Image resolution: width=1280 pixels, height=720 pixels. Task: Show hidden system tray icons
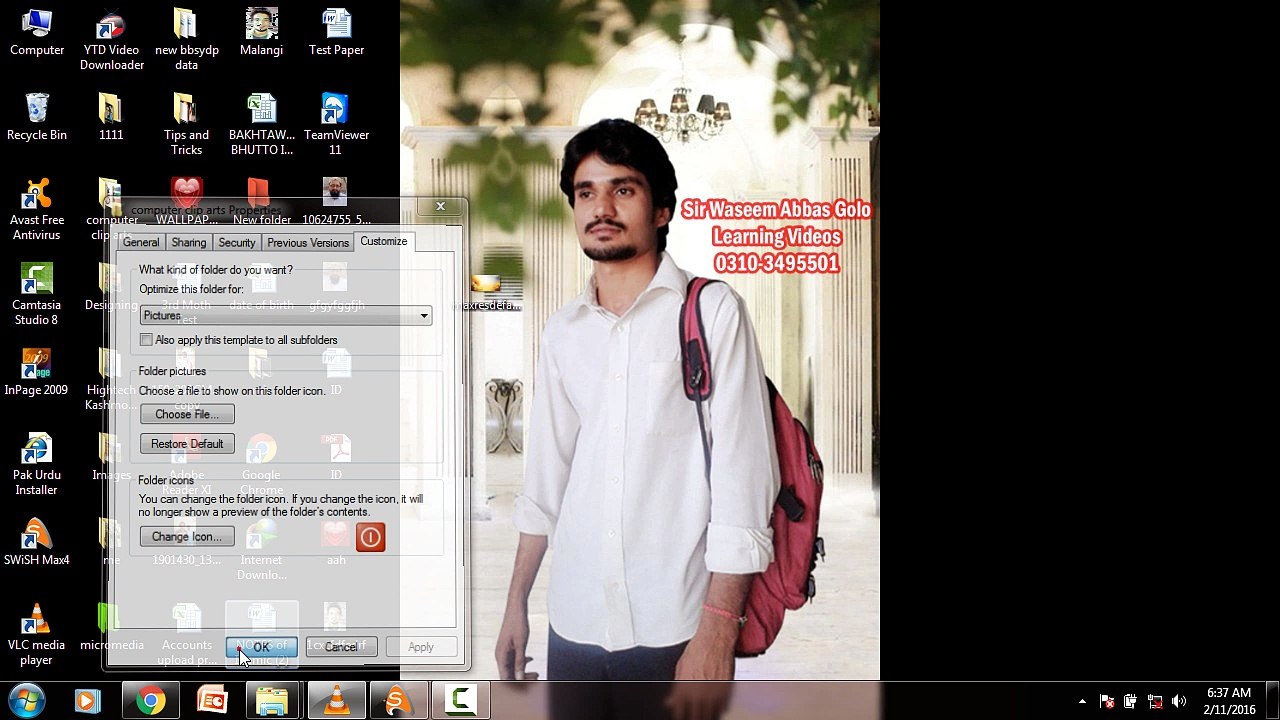click(x=1082, y=702)
